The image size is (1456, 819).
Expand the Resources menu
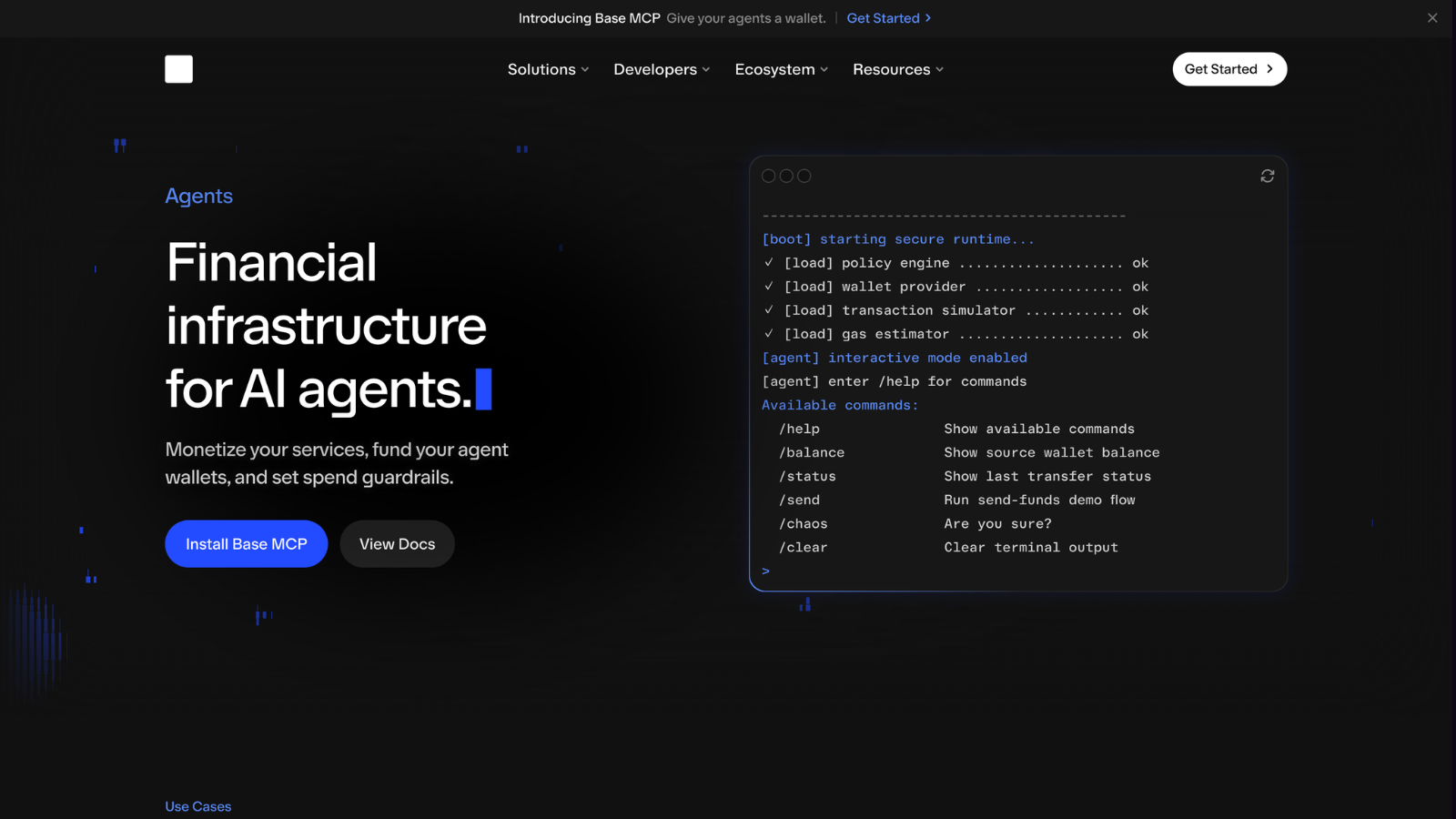(x=898, y=69)
